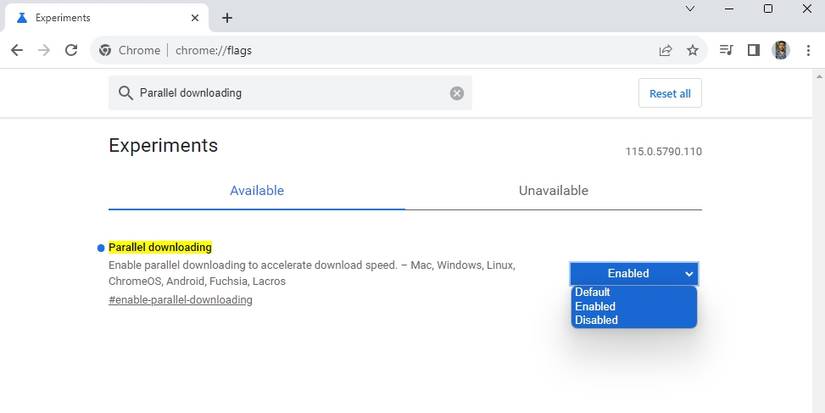Image resolution: width=825 pixels, height=413 pixels.
Task: Clear the flags search with the X icon
Action: click(457, 93)
